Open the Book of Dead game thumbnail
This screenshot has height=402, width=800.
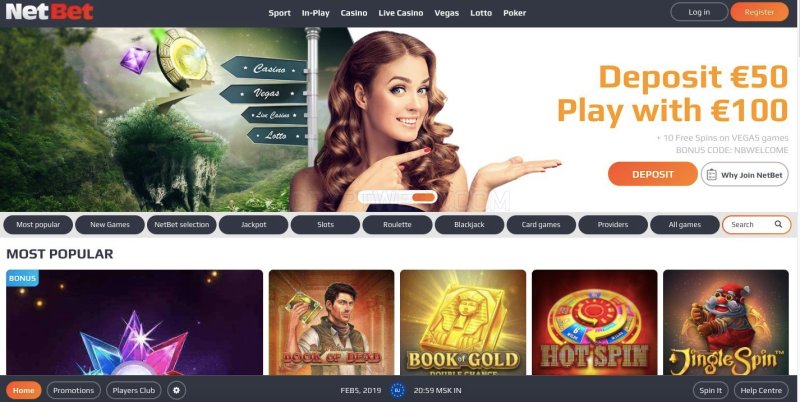click(x=331, y=322)
